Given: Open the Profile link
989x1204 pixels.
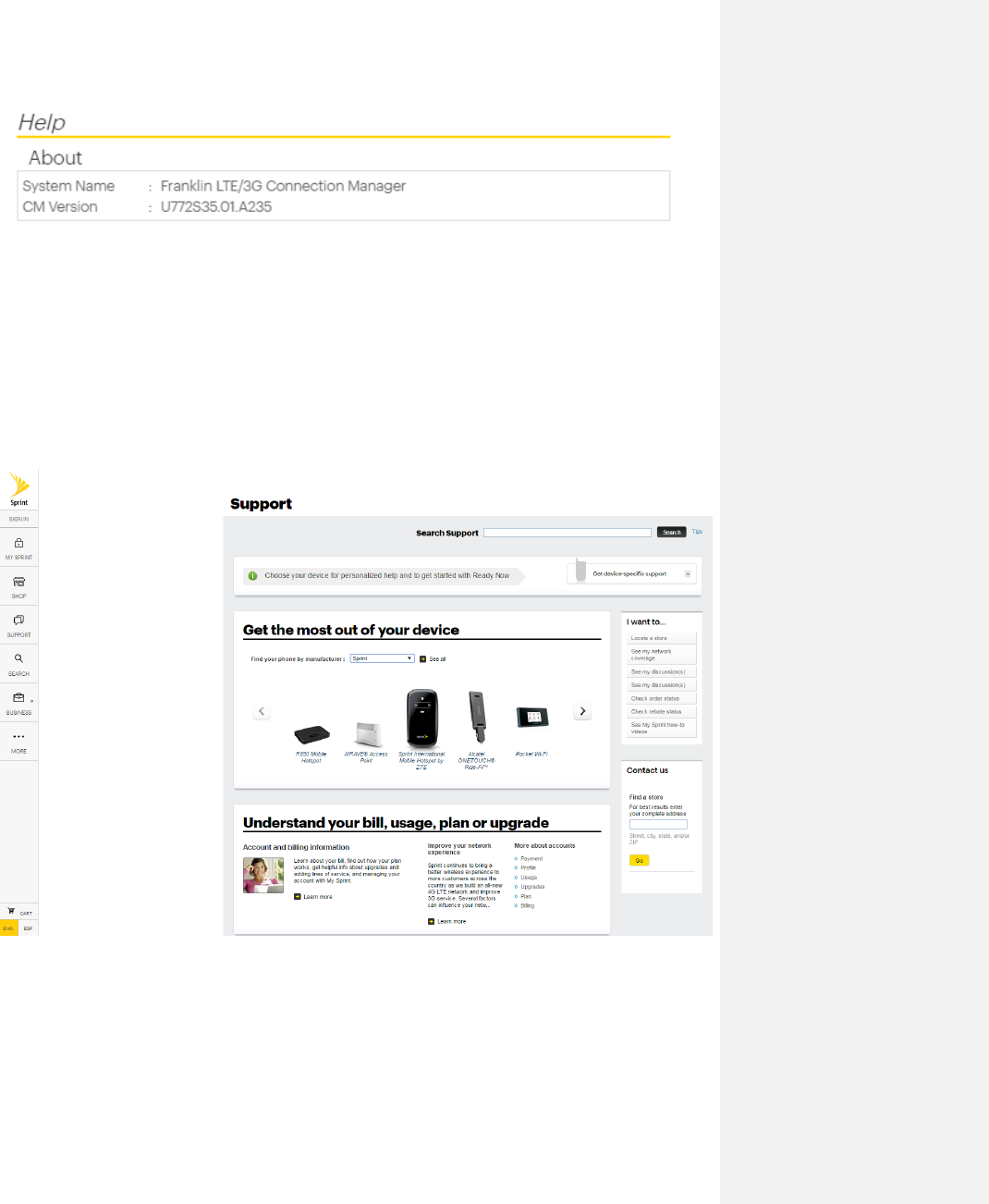Looking at the screenshot, I should click(528, 867).
